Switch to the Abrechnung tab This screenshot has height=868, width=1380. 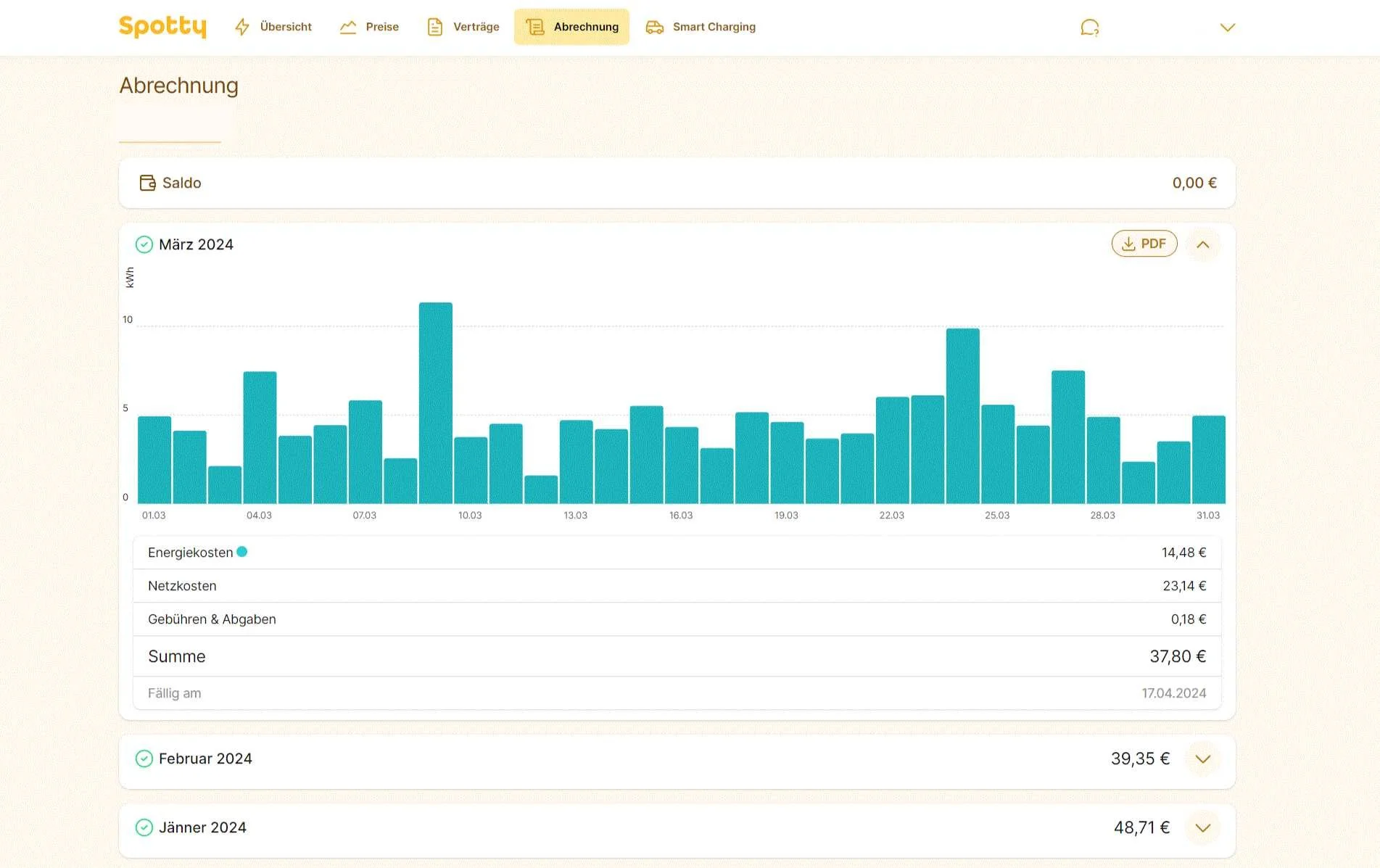click(571, 27)
